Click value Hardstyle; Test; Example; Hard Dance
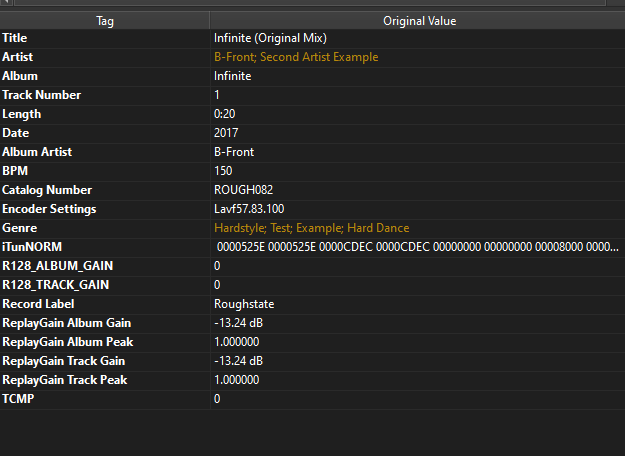Screen dimensions: 625x456 [312, 228]
